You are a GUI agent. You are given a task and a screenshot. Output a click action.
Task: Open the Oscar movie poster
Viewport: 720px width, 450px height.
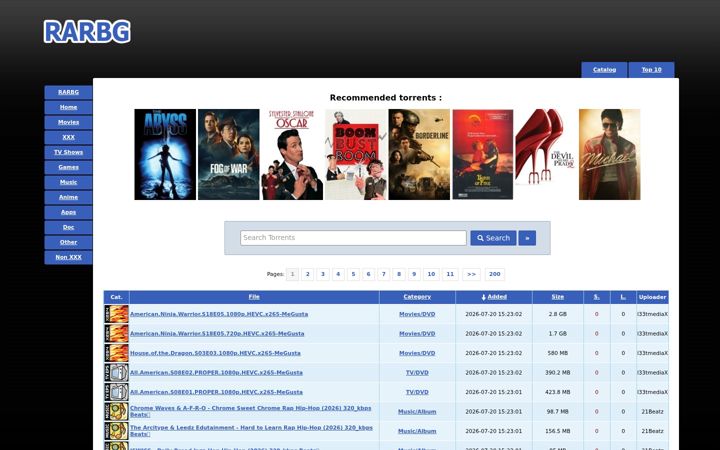click(x=292, y=154)
